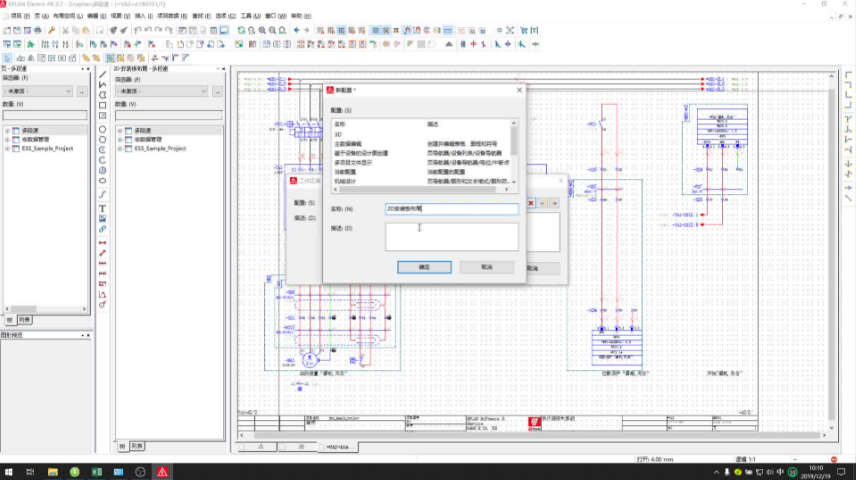Click the Forward arrow icon
856x480 pixels.
306,31
